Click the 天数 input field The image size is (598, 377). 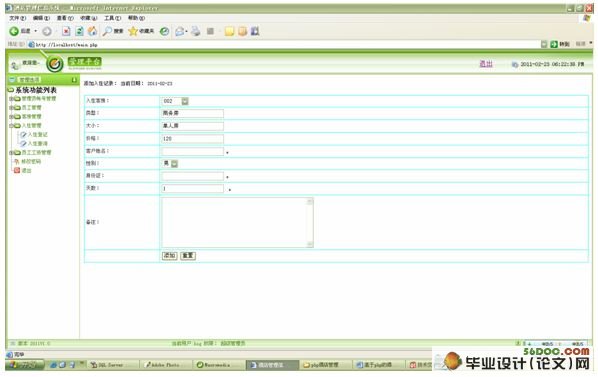coord(193,189)
